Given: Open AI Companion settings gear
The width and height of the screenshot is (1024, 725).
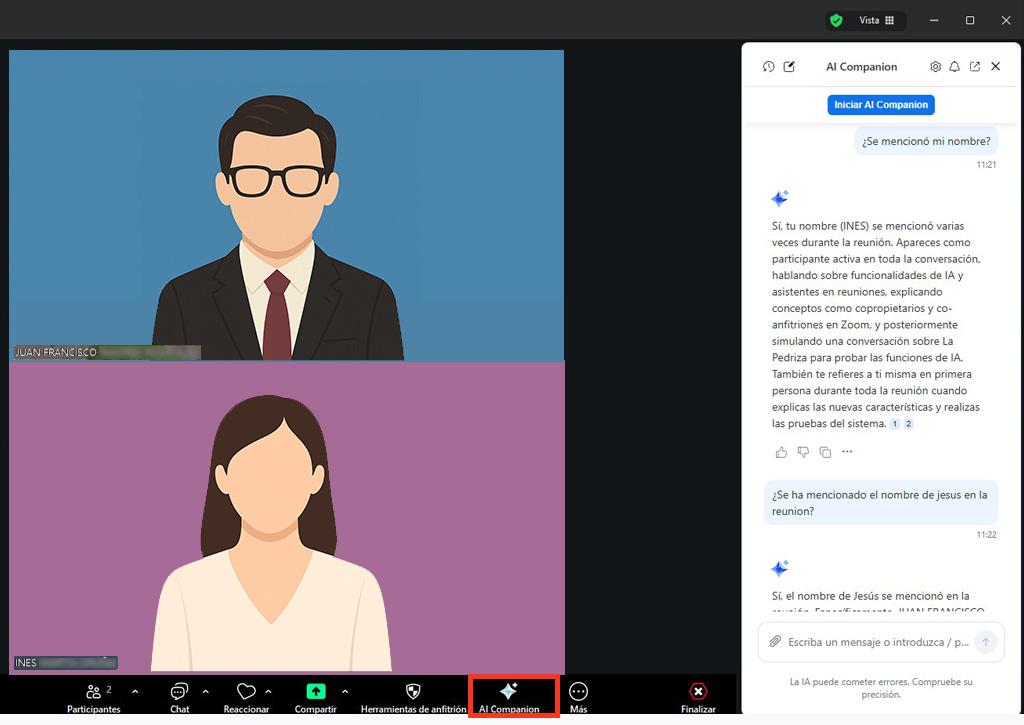Looking at the screenshot, I should point(935,67).
